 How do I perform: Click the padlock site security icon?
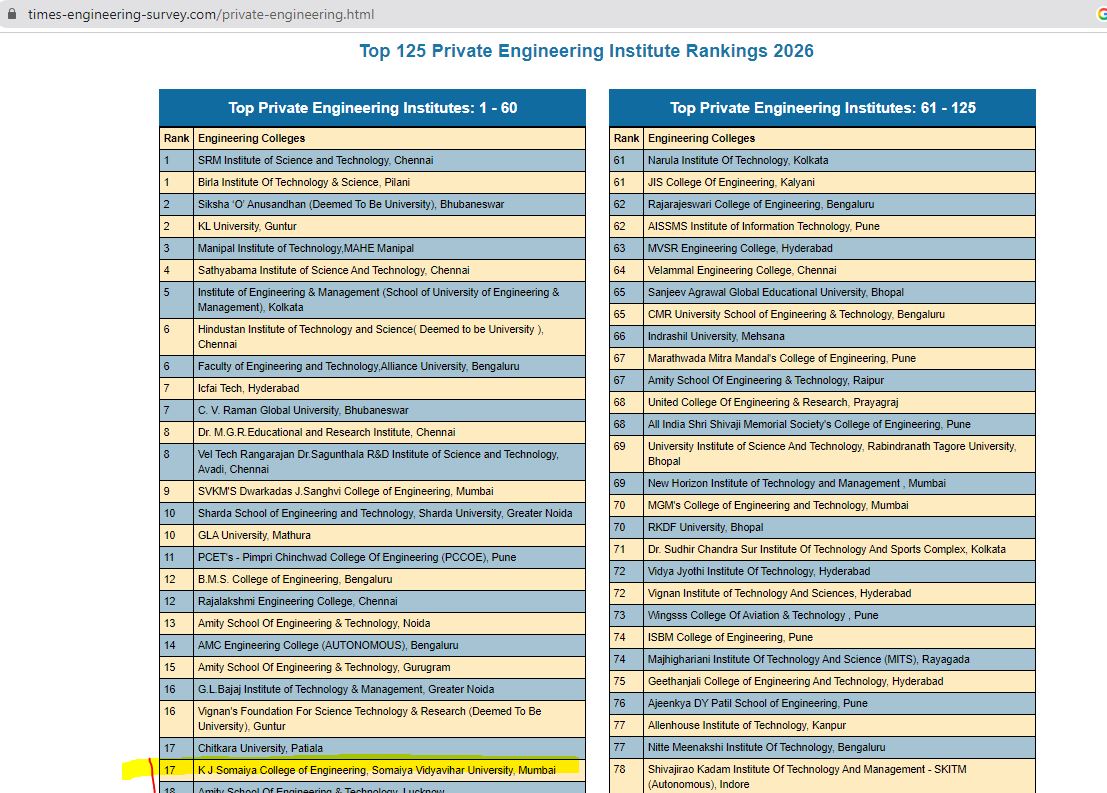11,14
